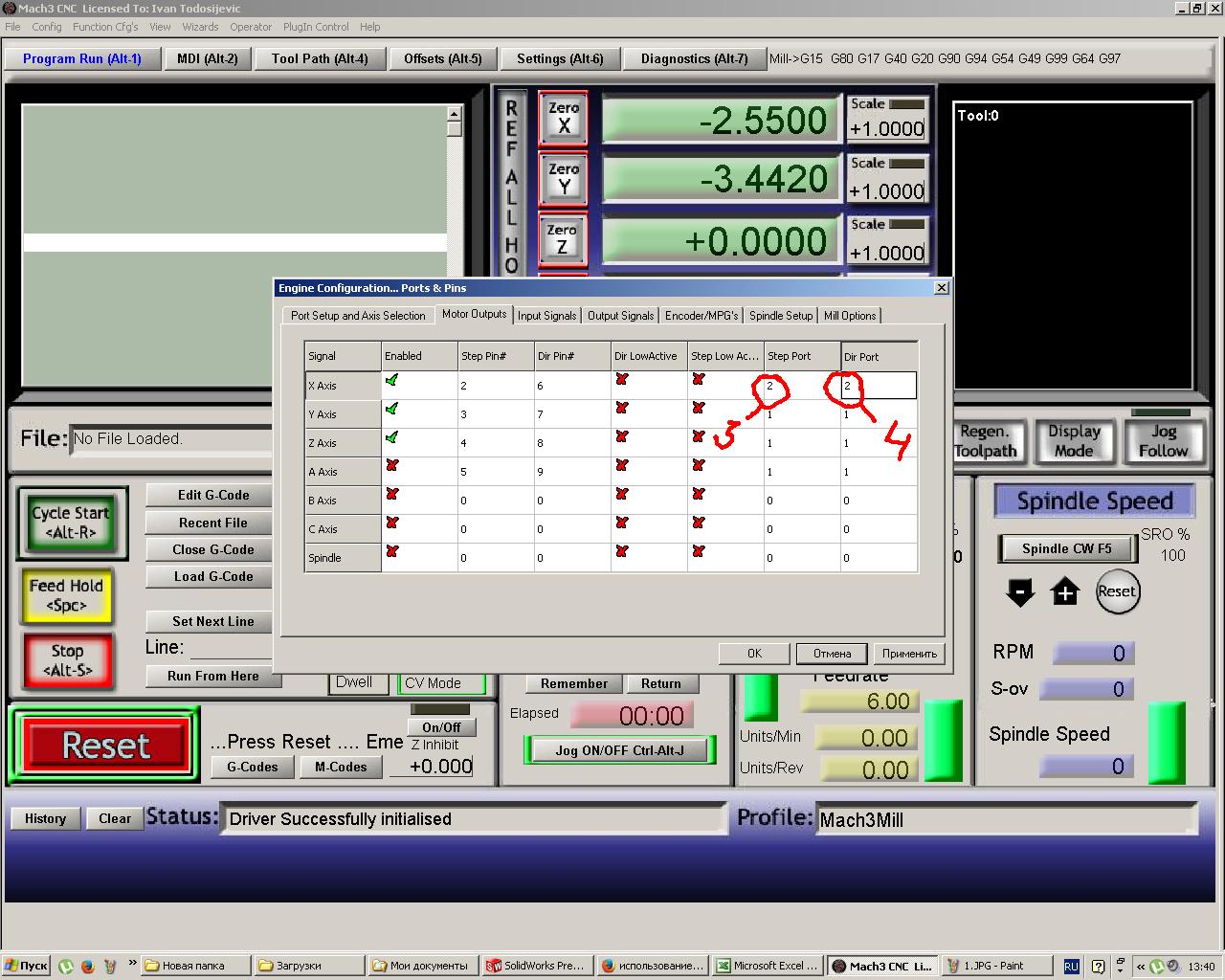Open the Mill Options tab
The width and height of the screenshot is (1225, 980).
(x=850, y=316)
